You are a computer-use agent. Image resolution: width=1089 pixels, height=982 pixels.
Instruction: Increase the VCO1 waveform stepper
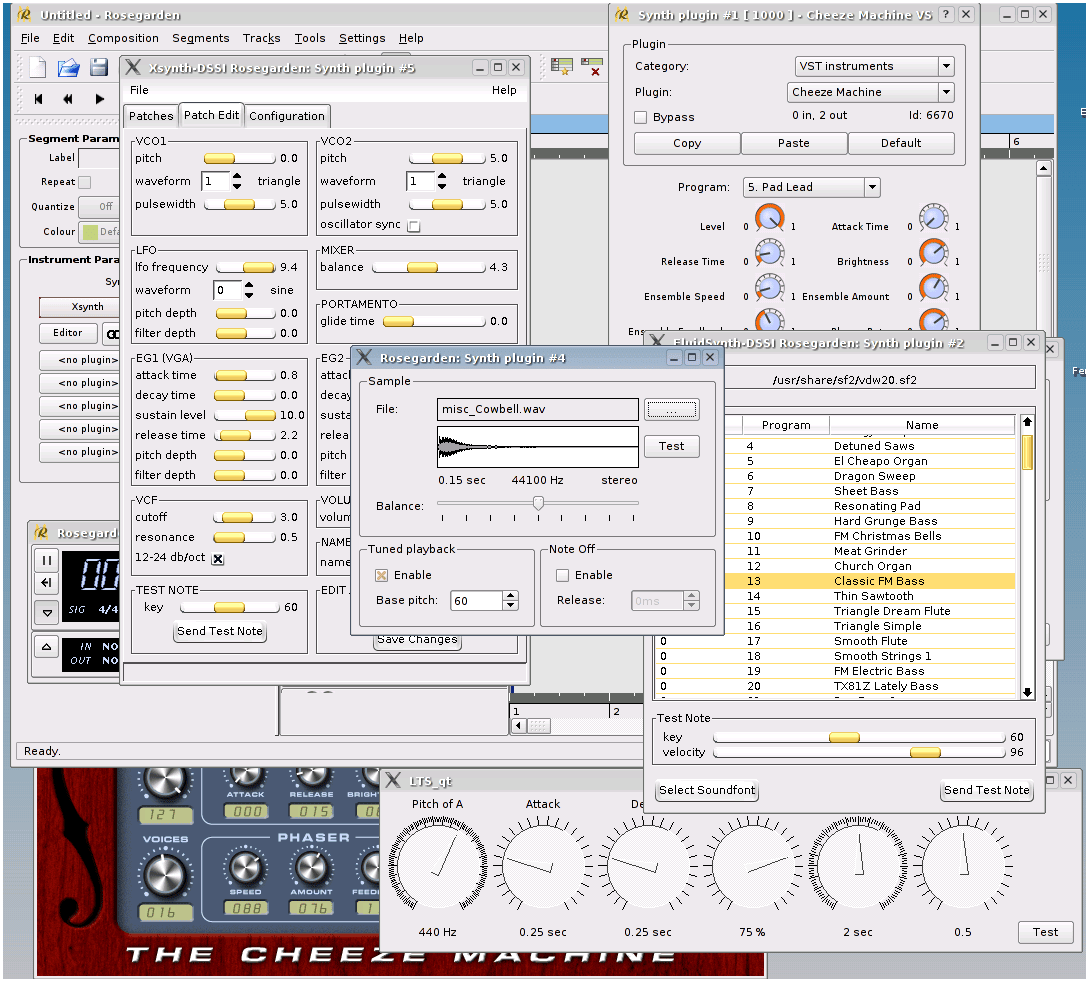(x=237, y=176)
